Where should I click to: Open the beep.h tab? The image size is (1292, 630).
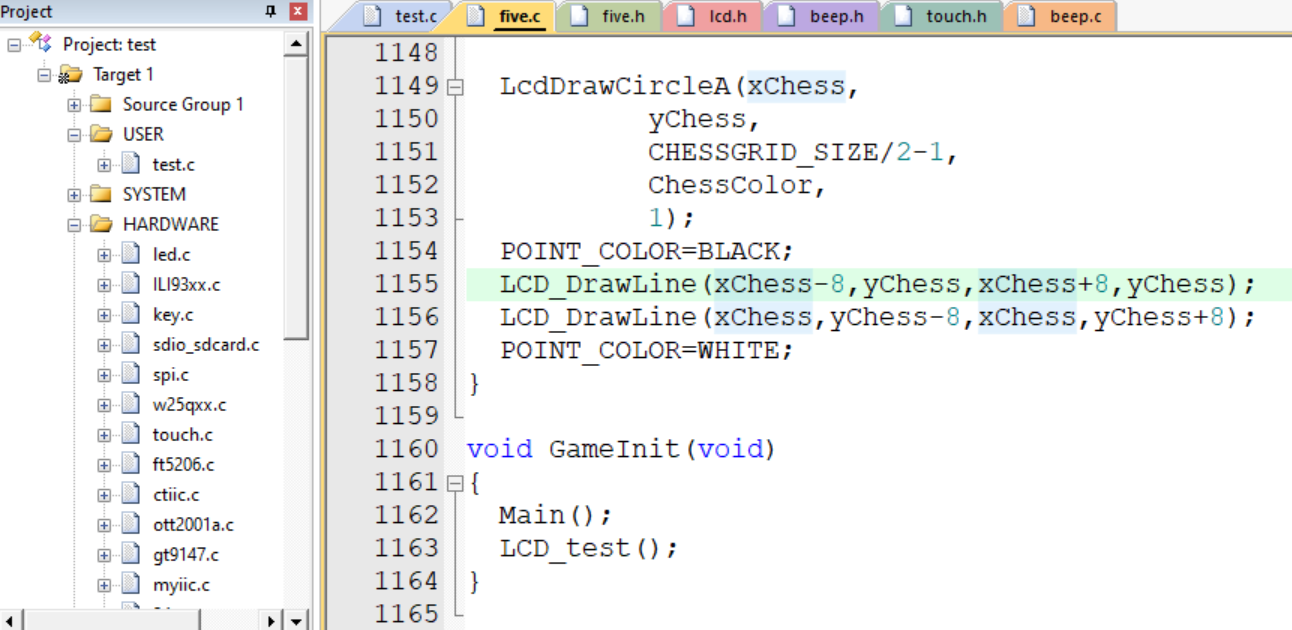point(821,16)
